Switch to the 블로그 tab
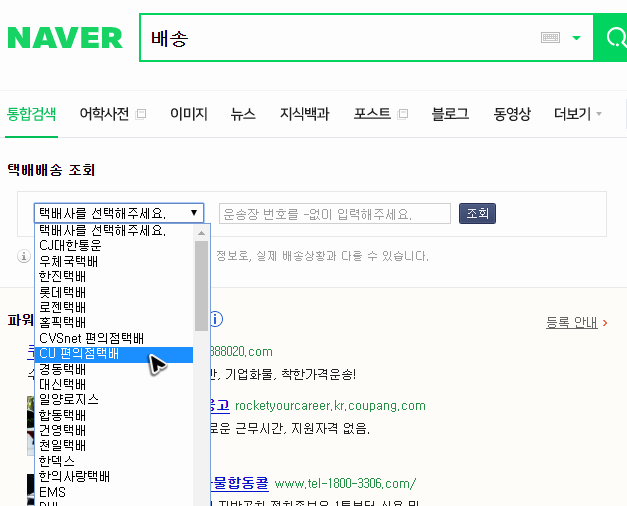The image size is (627, 506). 450,114
